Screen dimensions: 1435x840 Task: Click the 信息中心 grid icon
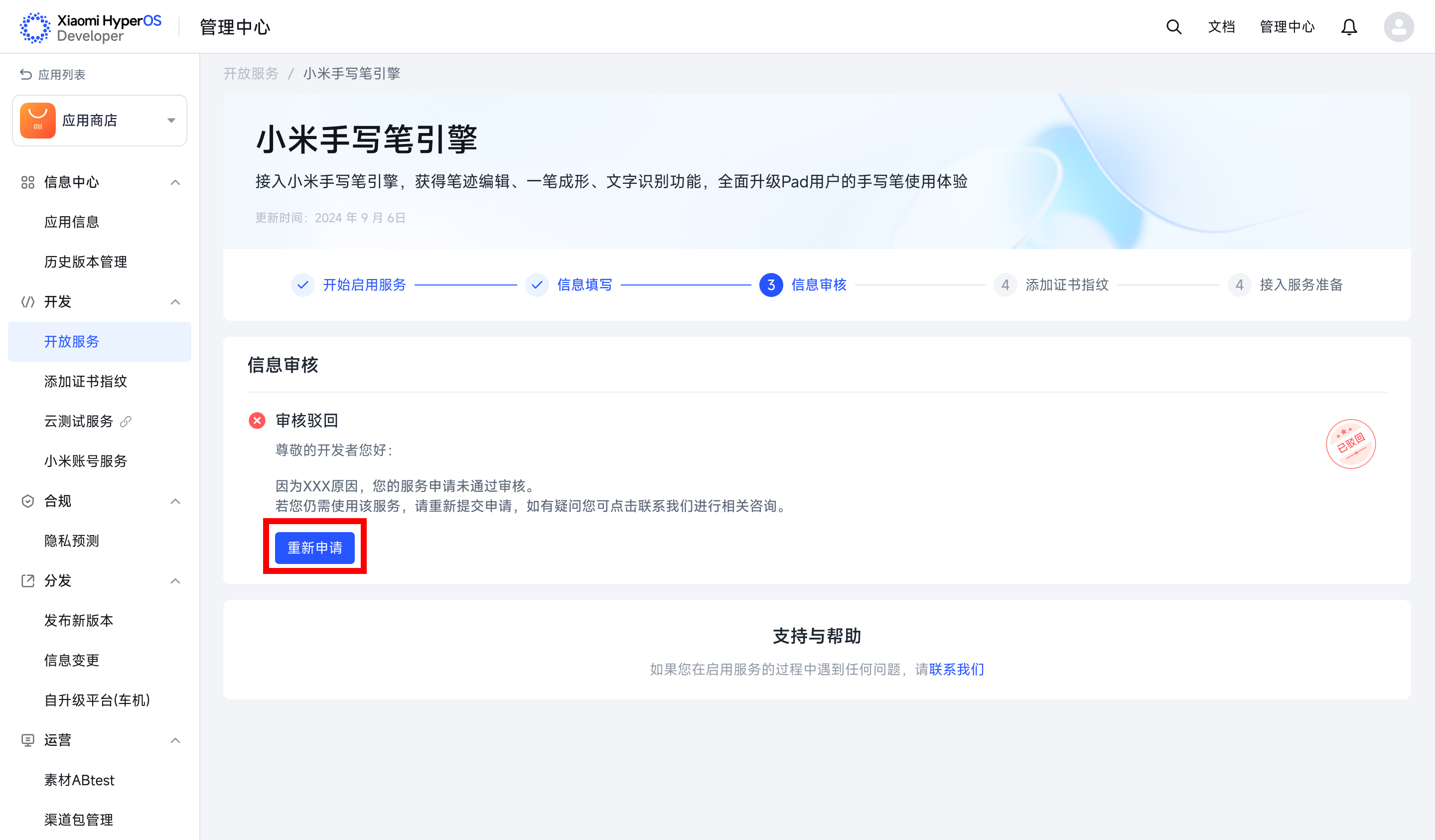point(27,182)
